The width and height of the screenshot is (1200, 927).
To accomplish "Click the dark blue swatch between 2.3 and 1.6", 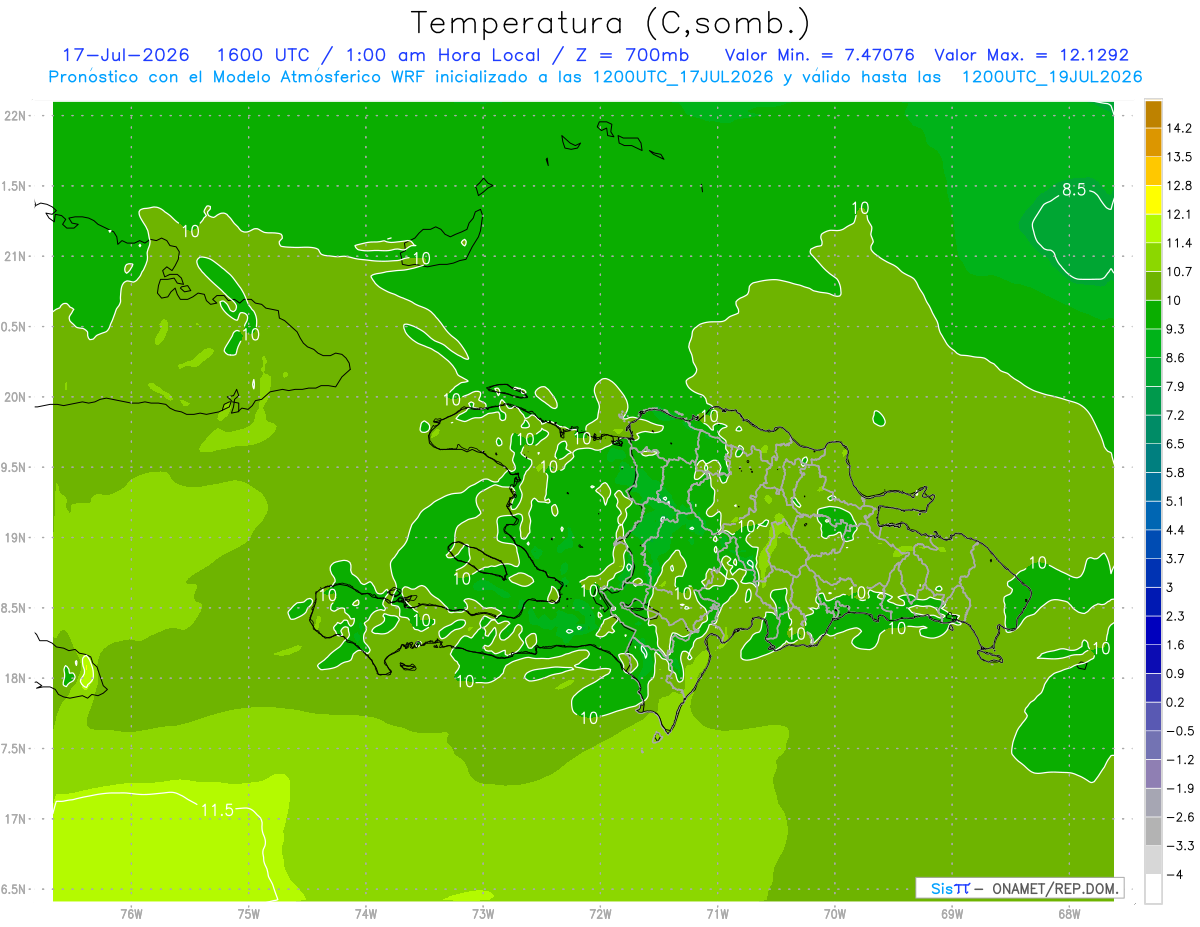I will [1153, 630].
